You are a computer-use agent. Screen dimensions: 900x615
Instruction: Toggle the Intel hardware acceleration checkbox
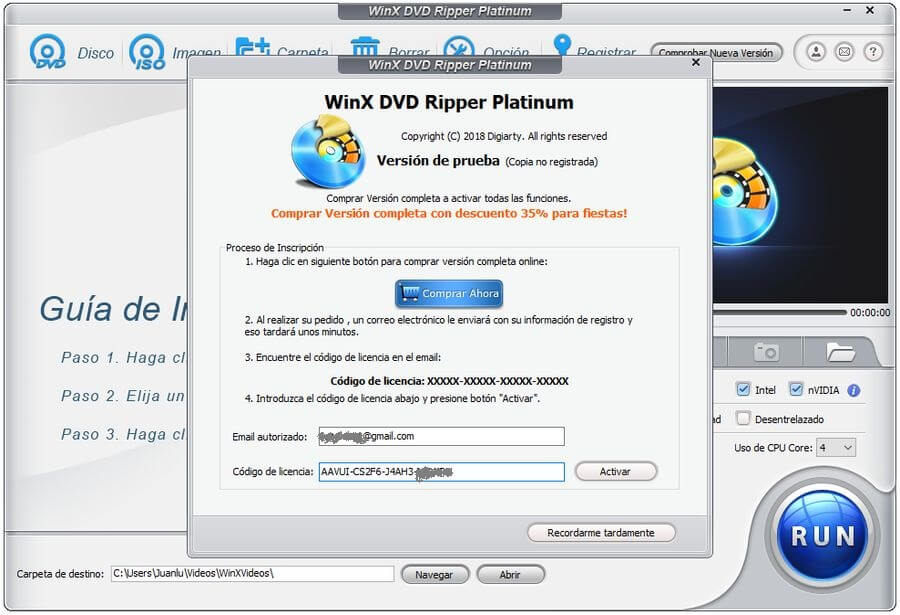point(743,389)
